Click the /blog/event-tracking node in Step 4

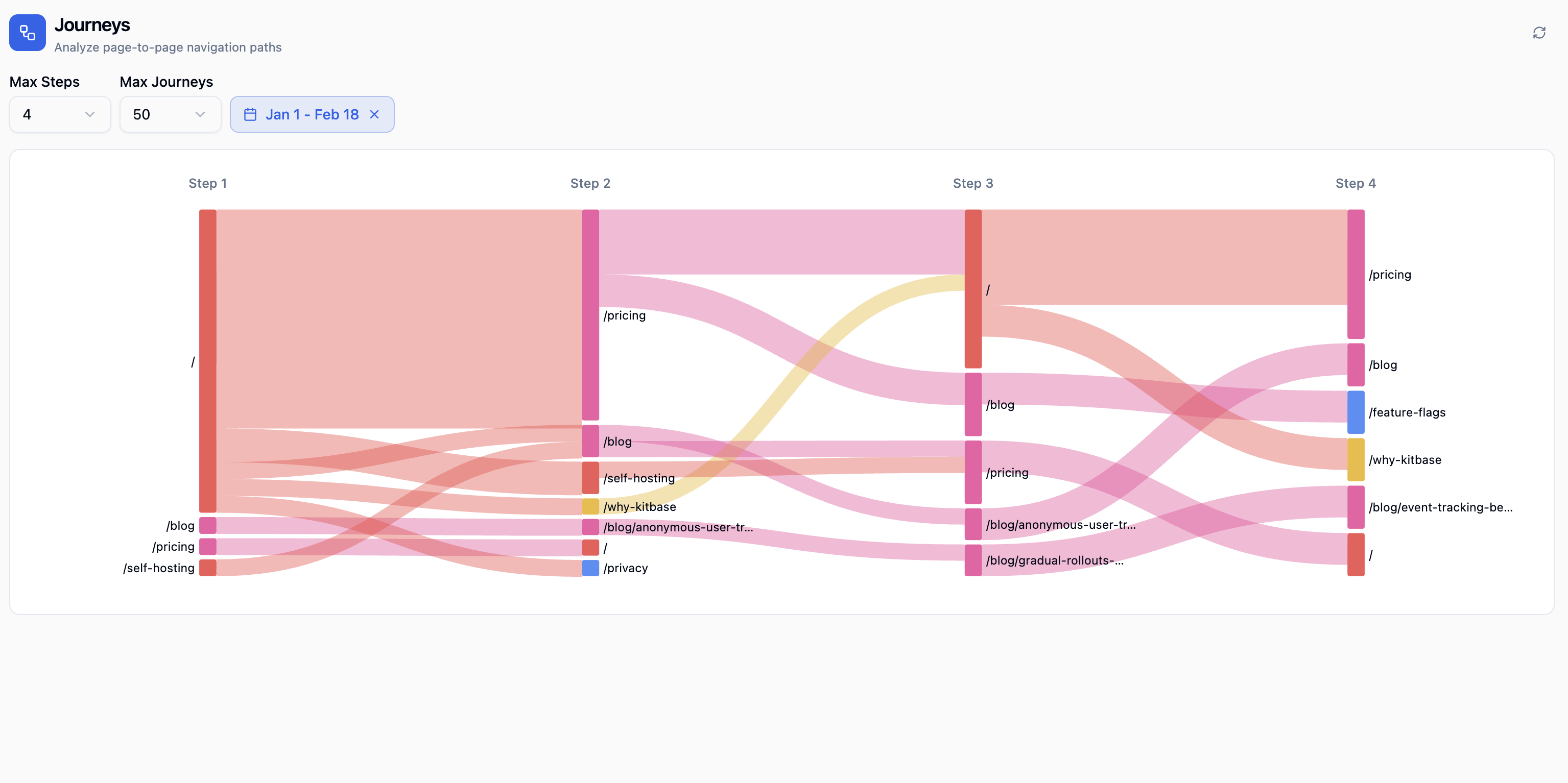(x=1356, y=506)
